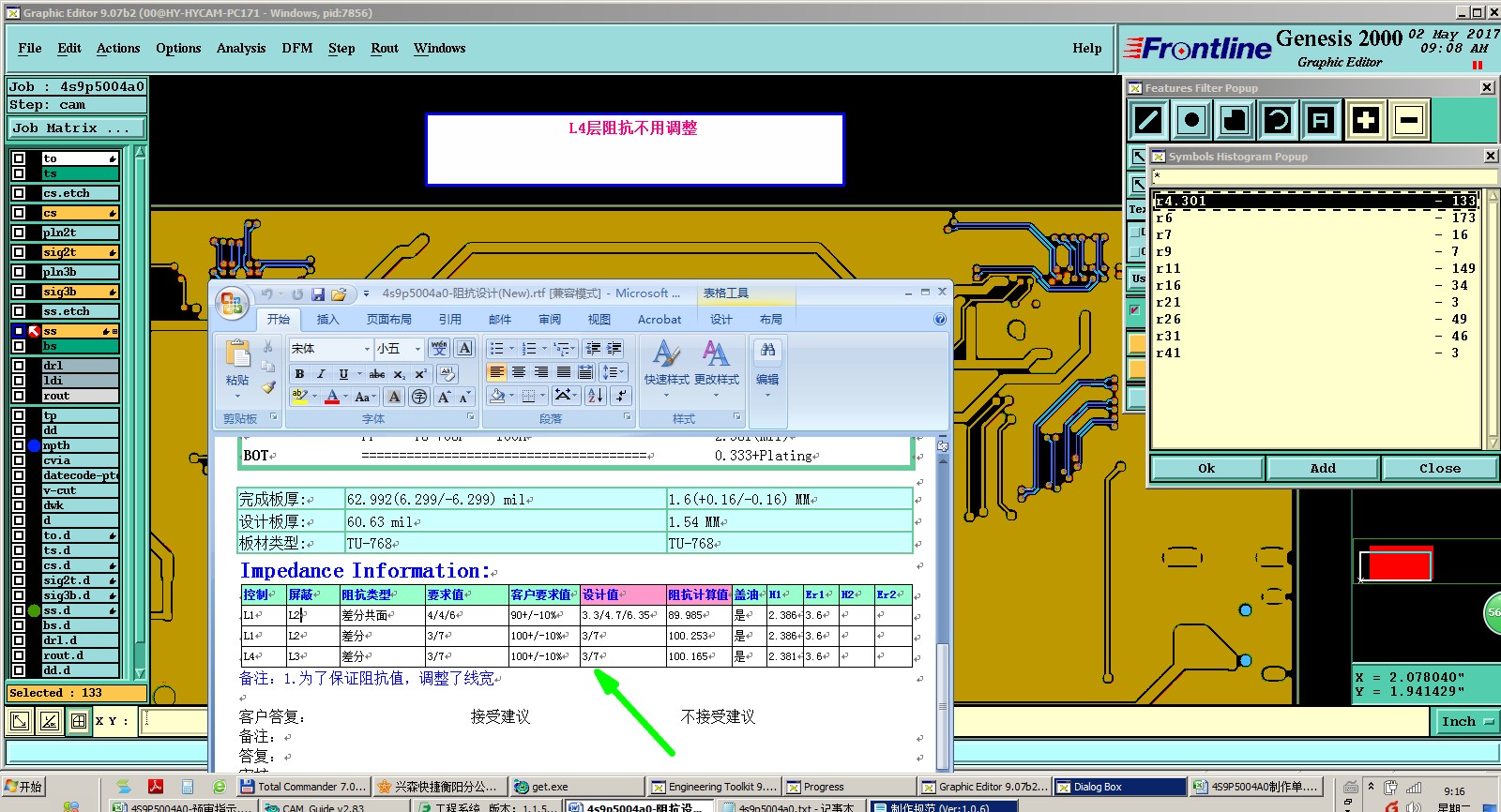
Task: Expand 编辑 editing dropdown in Word
Action: [x=767, y=396]
